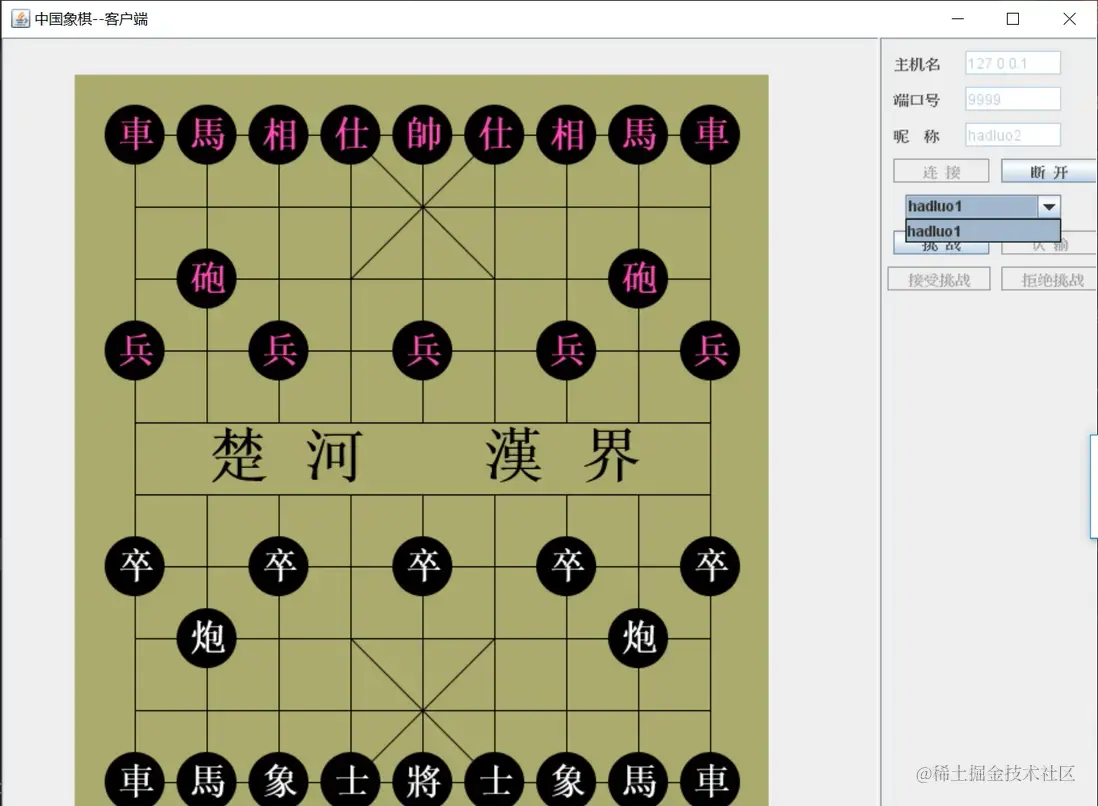Open the hadluo1 opponent dropdown arrow

(x=1049, y=207)
